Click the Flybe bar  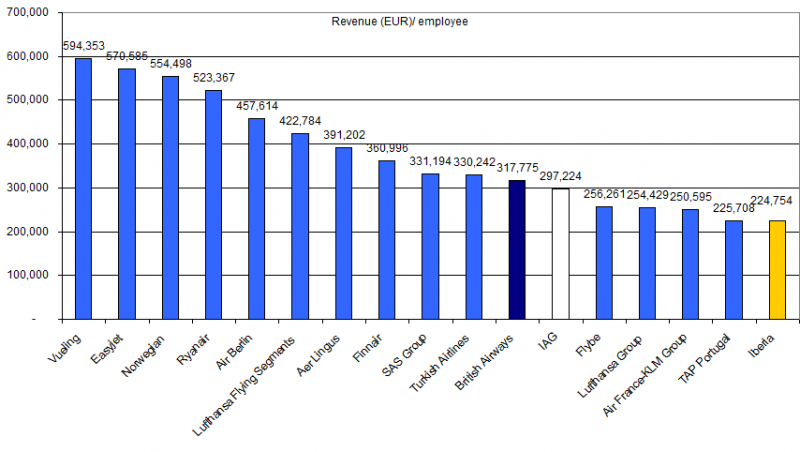click(x=604, y=263)
